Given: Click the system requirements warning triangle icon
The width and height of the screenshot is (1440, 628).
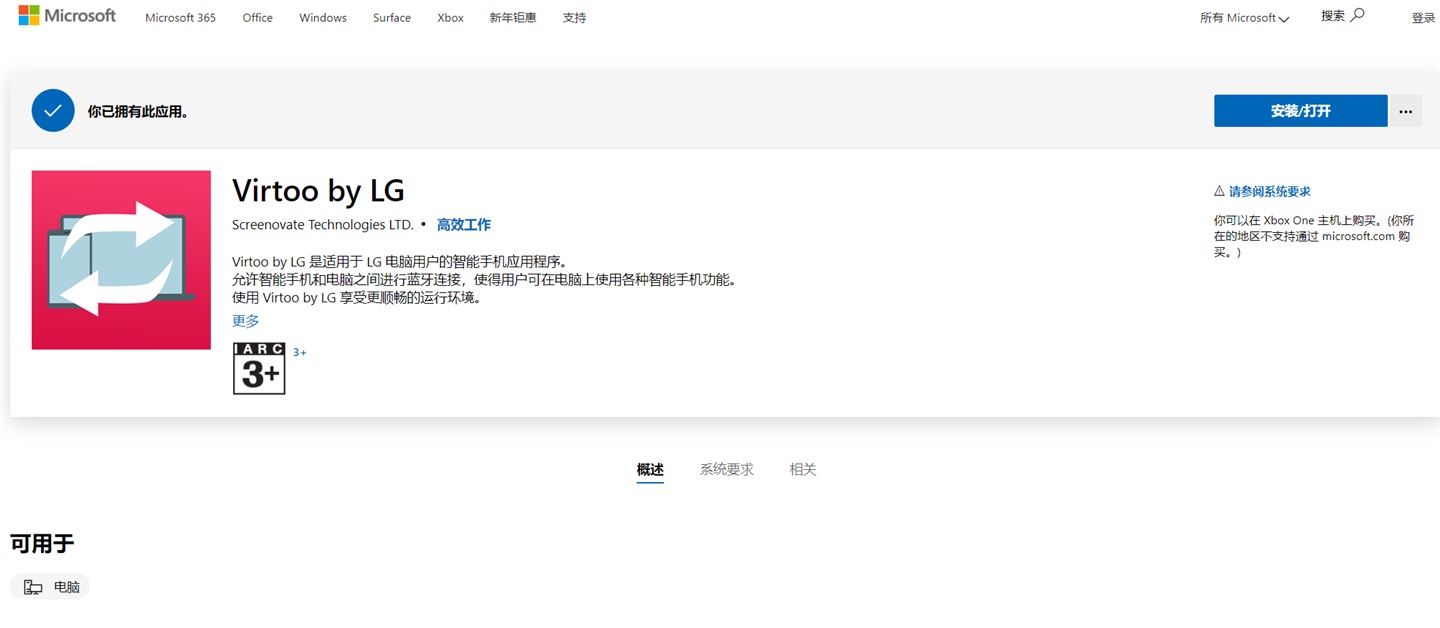Looking at the screenshot, I should pos(1219,190).
